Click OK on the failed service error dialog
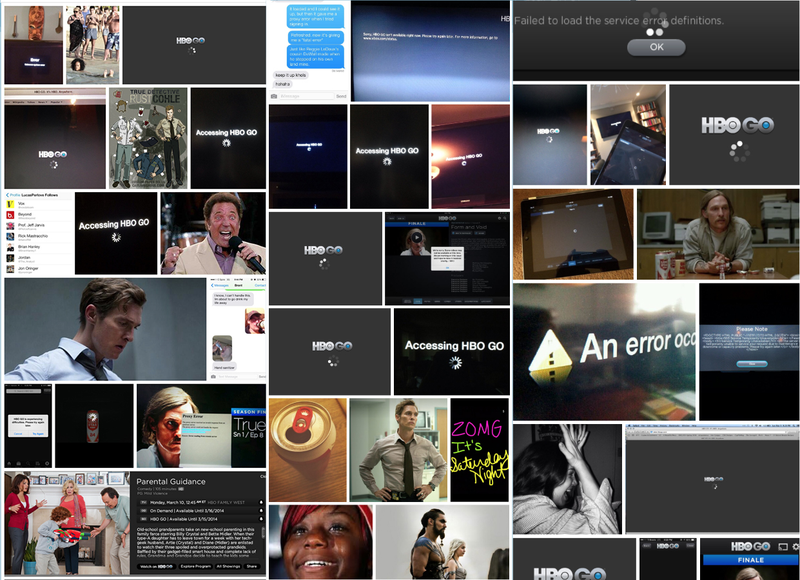800x580 pixels. 656,47
